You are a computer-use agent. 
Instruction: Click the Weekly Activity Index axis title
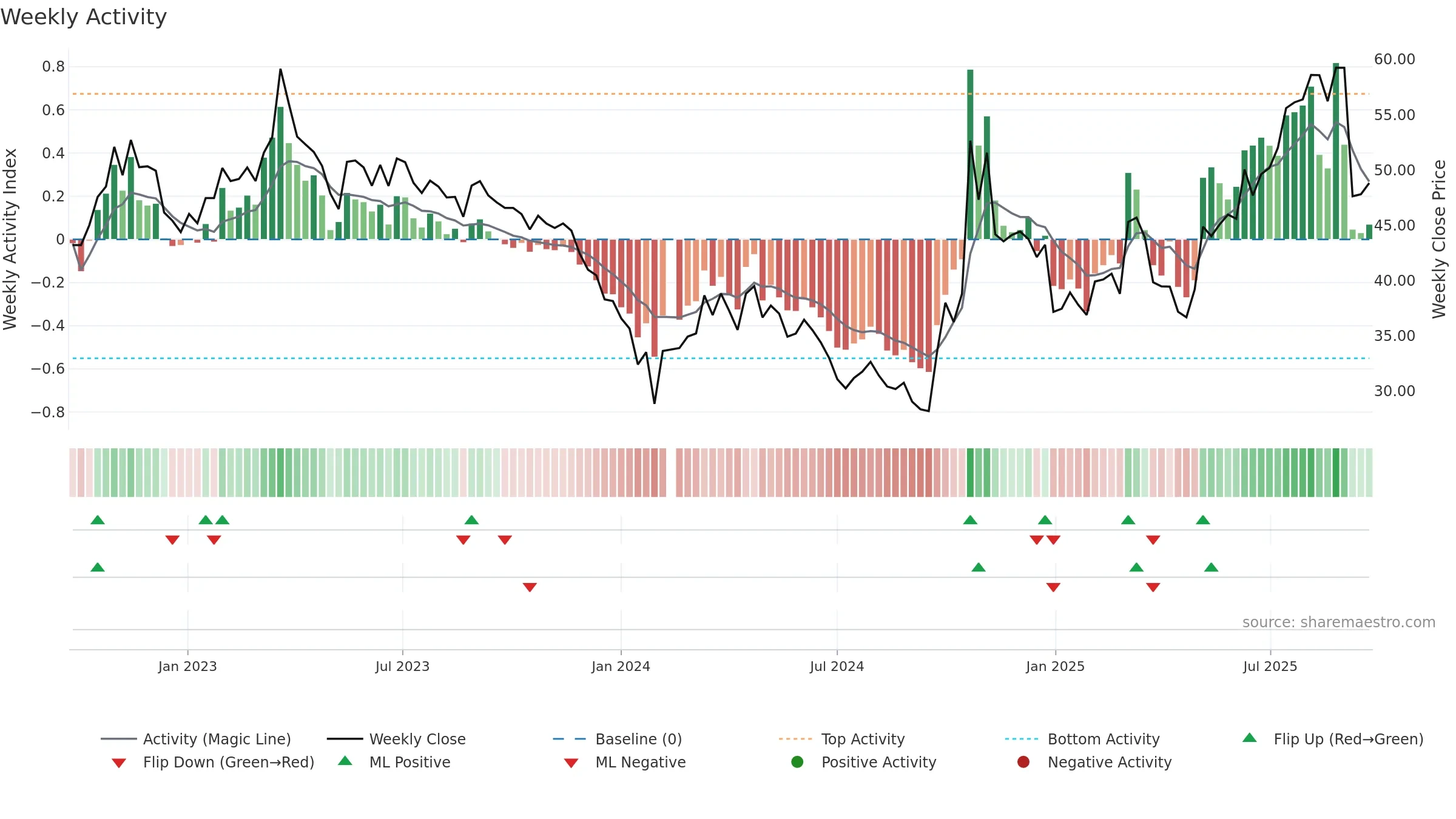10,239
